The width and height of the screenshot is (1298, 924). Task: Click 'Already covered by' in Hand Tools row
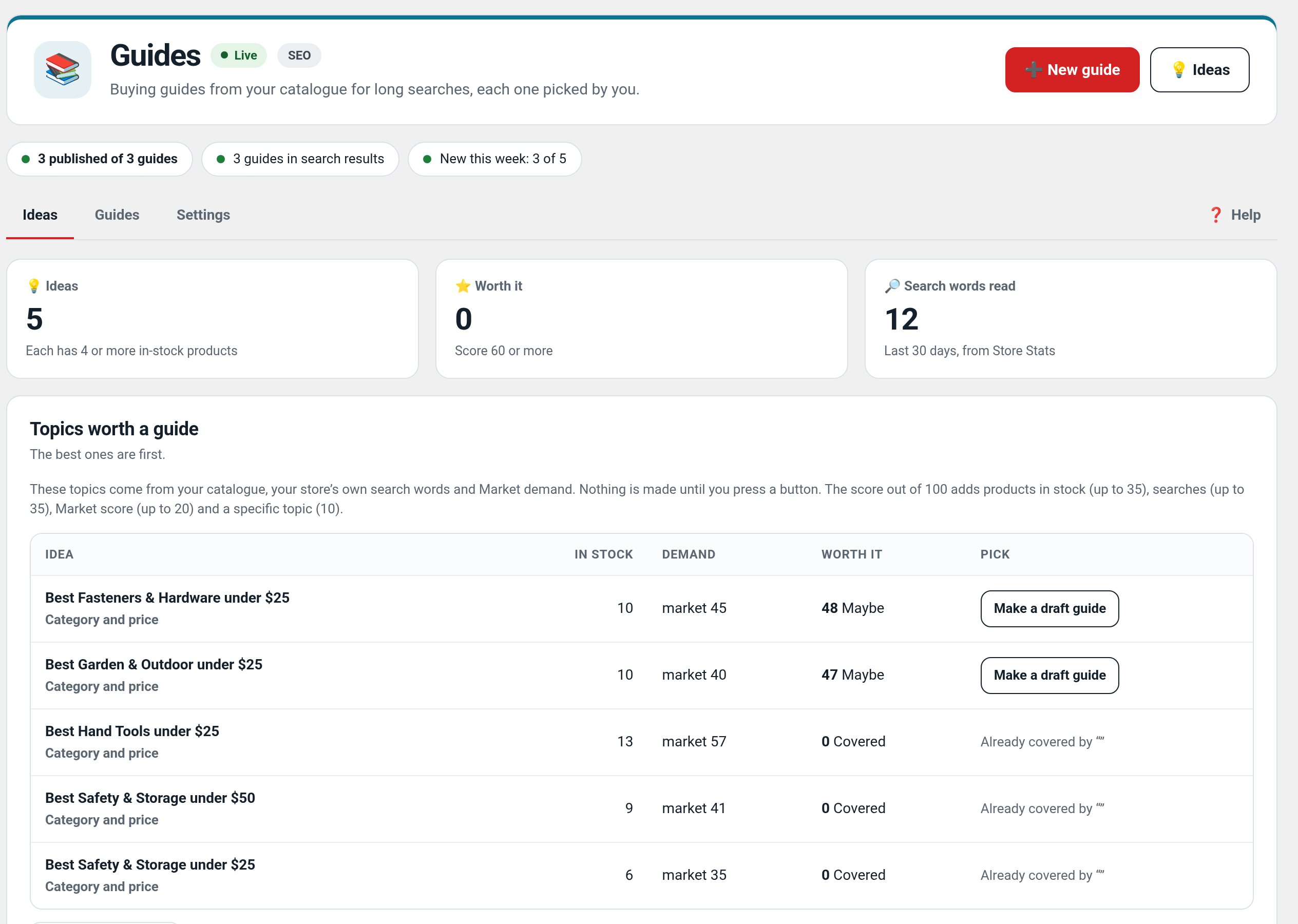(1042, 741)
